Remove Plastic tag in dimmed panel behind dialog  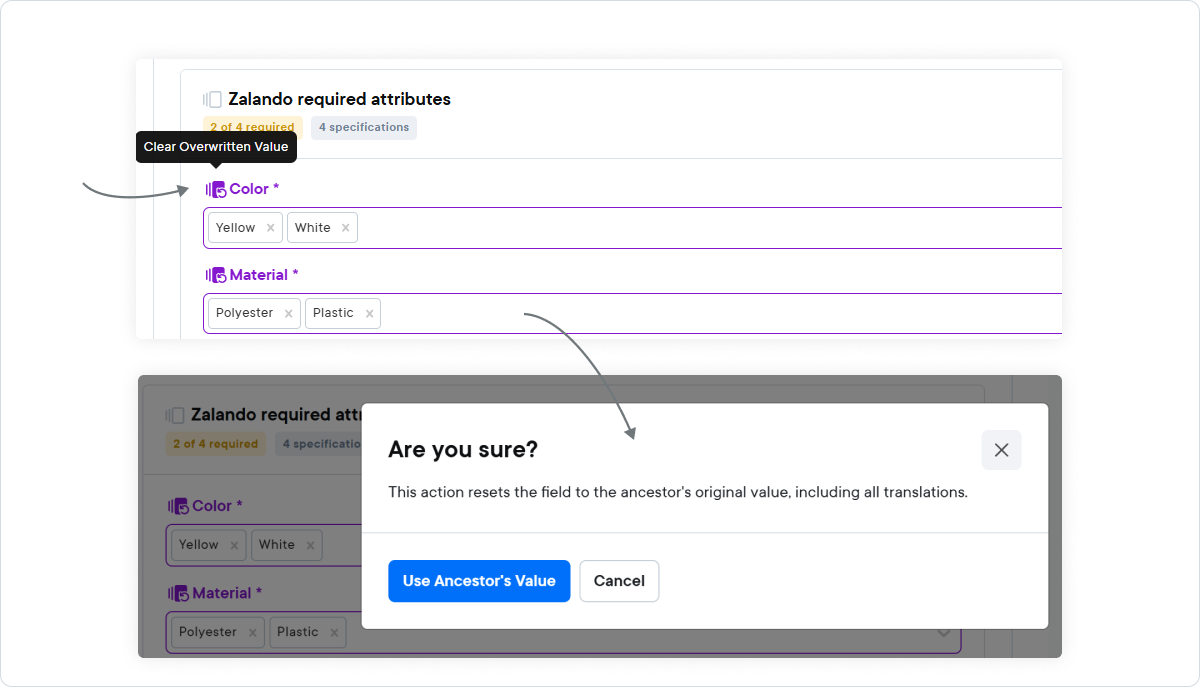point(334,633)
